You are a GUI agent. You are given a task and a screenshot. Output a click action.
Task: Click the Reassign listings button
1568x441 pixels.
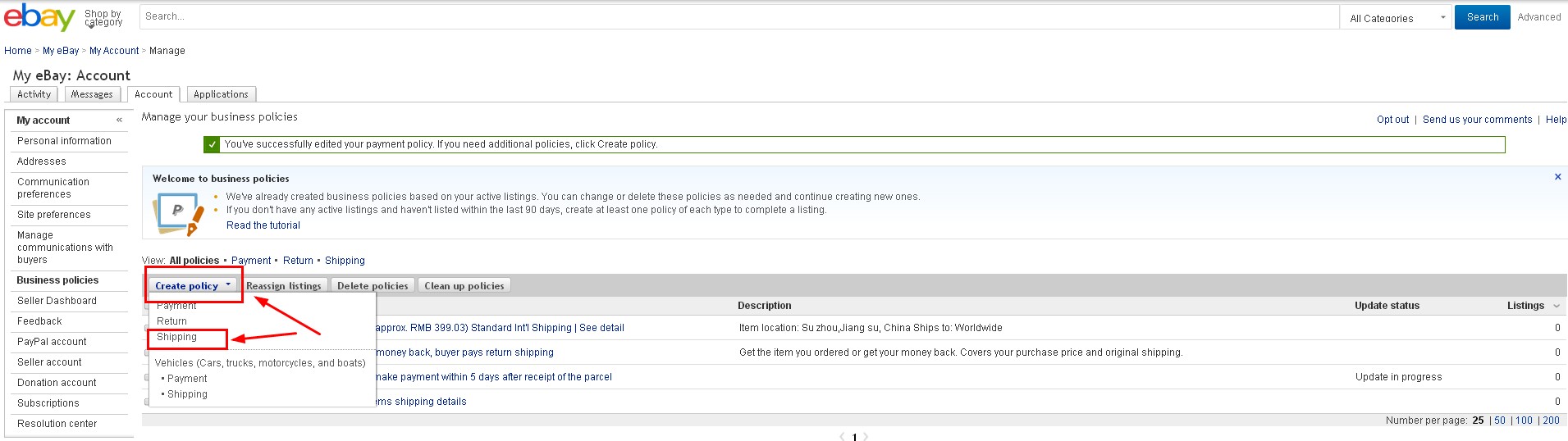point(284,285)
